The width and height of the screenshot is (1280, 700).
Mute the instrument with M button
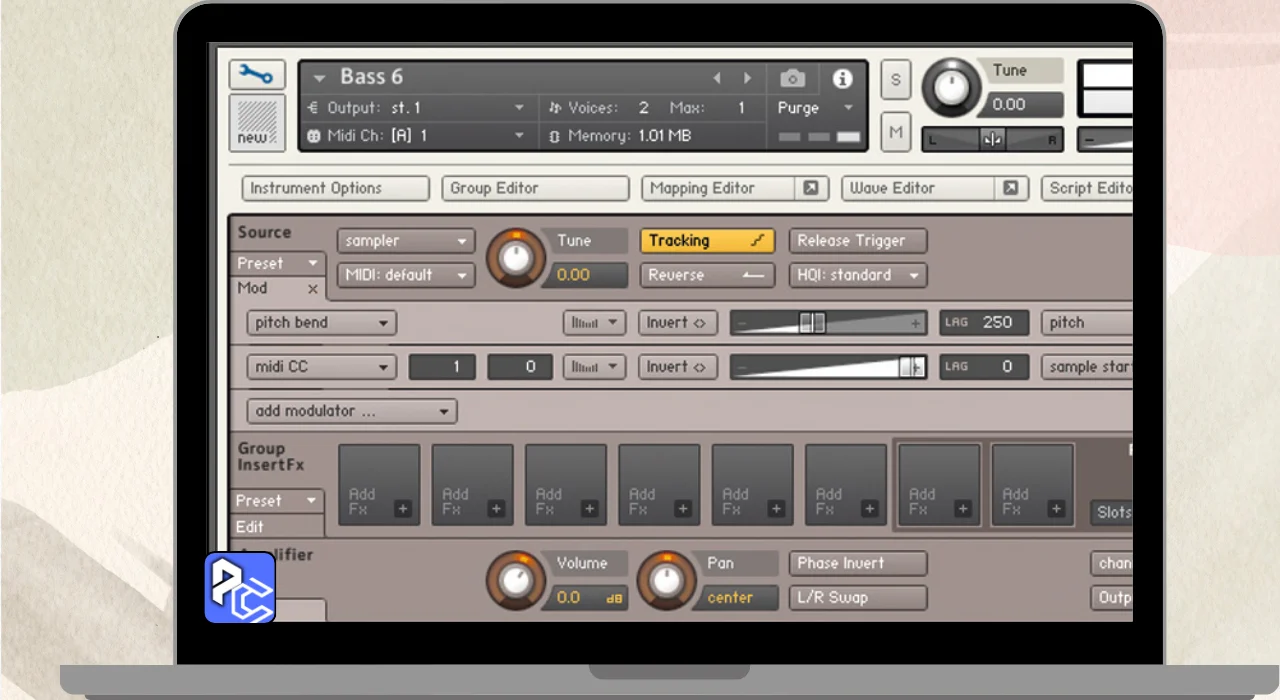point(895,132)
